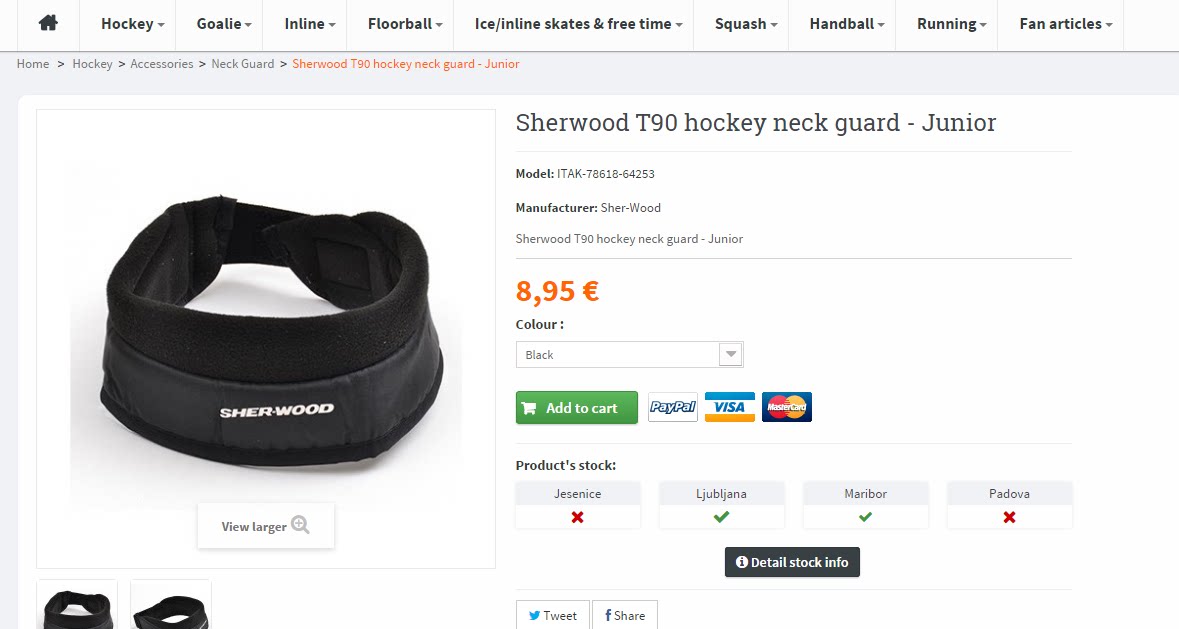Open Ice/inline skates & free time menu
Screen dimensions: 1179x629
coord(578,24)
